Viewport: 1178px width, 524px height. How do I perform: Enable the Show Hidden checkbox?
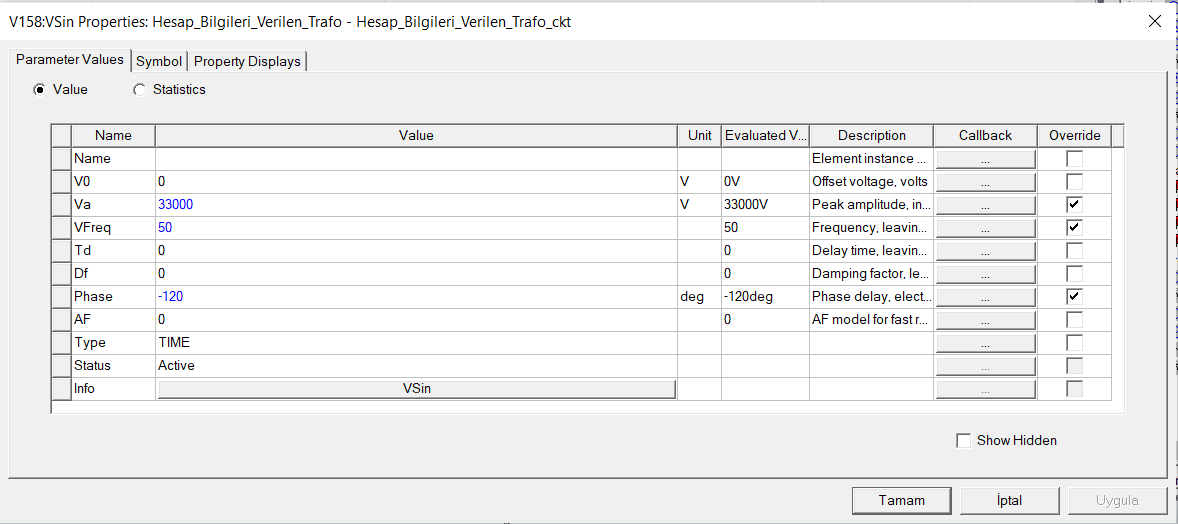(964, 441)
